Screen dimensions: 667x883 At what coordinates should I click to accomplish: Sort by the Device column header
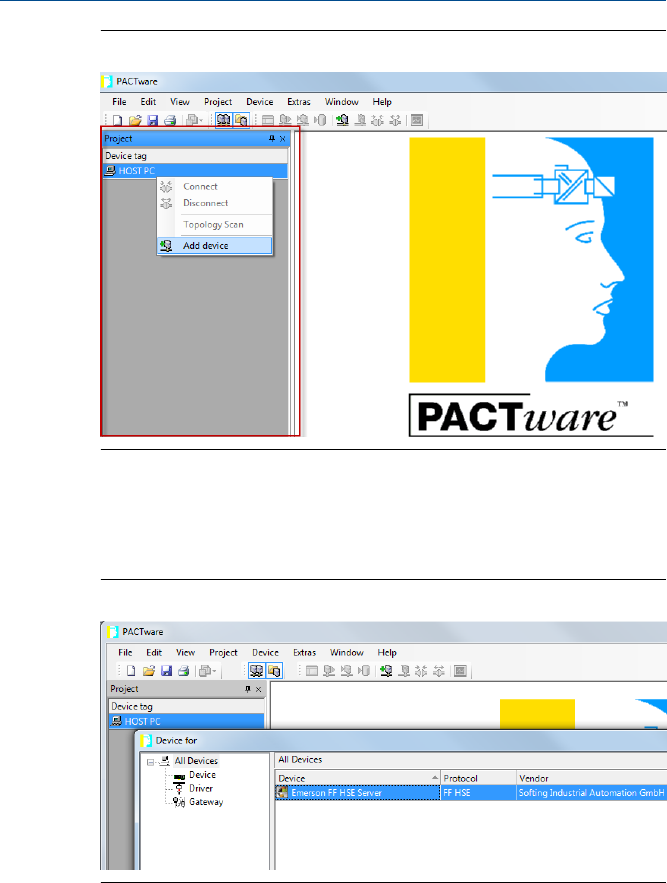click(x=358, y=778)
